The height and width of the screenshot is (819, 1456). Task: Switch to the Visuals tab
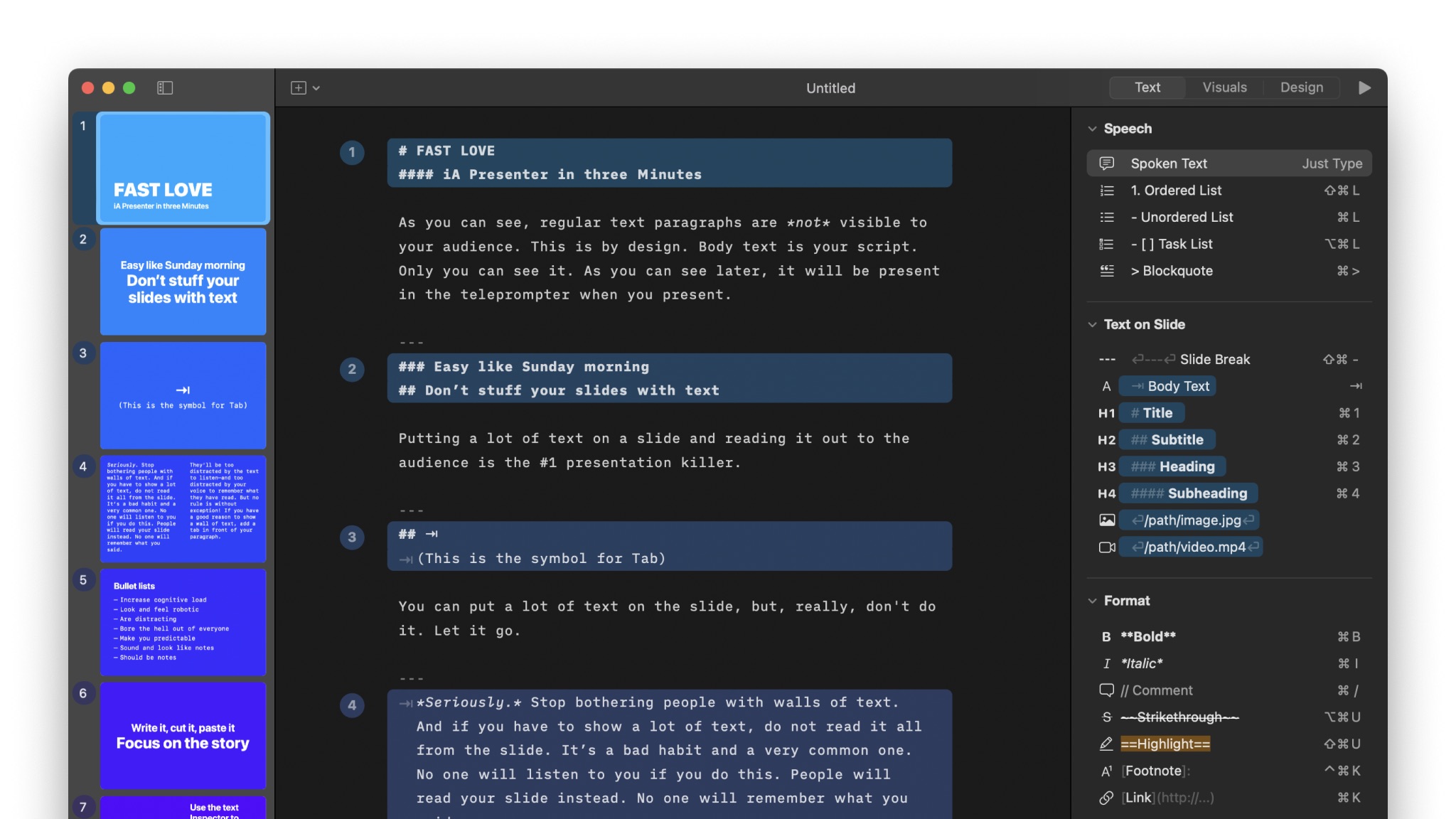(1224, 87)
